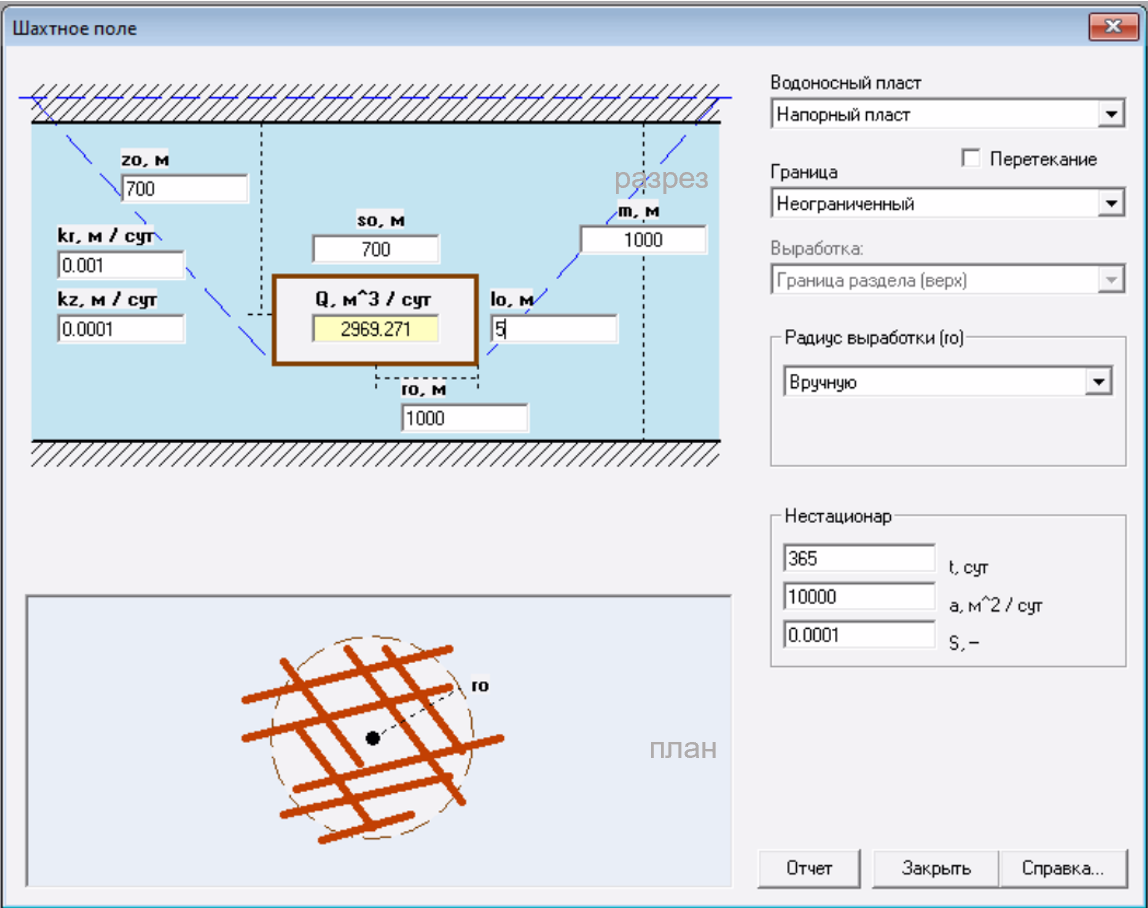Open the Водоносный пласт dropdown
The image size is (1148, 908).
tap(1110, 115)
